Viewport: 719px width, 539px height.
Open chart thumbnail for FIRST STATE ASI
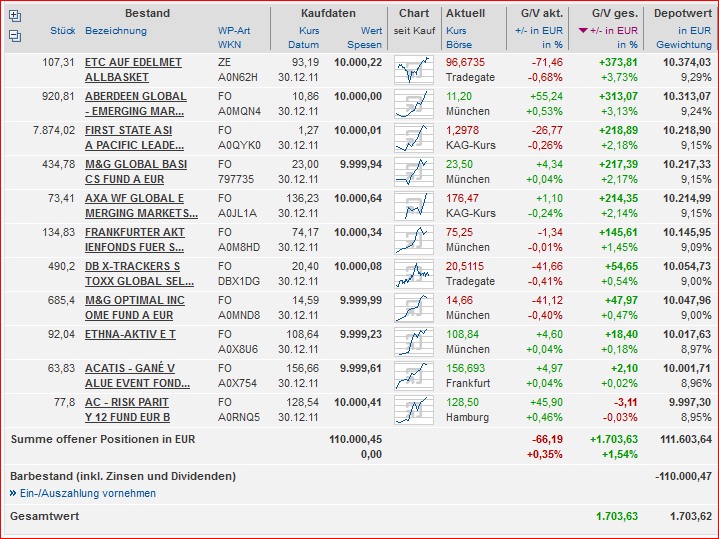tap(414, 138)
